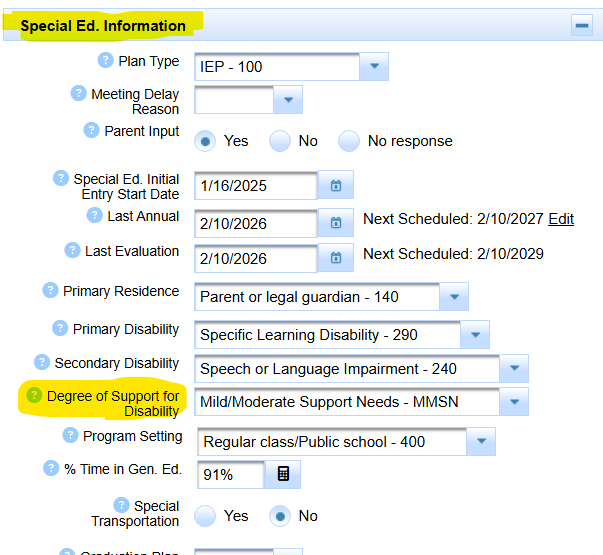Select No for Parent Input
Viewport: 603px width, 555px height.
click(x=279, y=141)
